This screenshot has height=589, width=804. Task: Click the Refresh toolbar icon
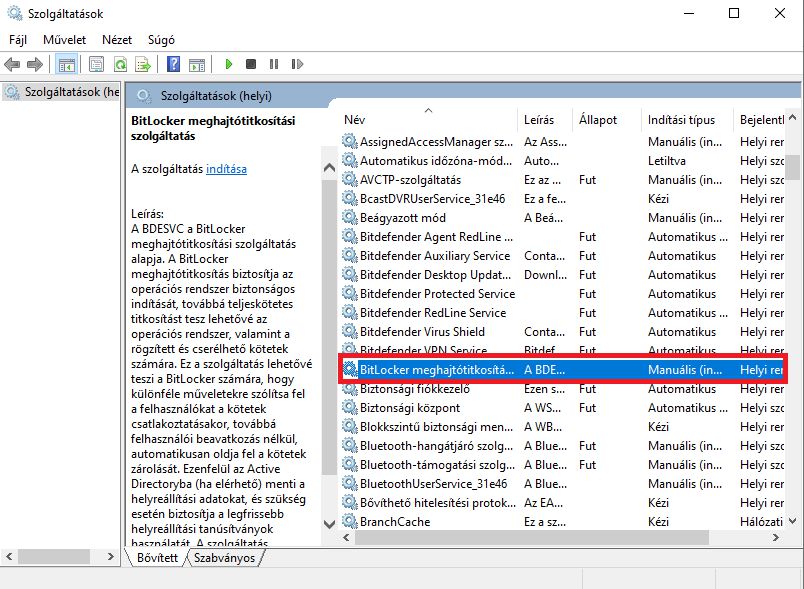point(120,64)
